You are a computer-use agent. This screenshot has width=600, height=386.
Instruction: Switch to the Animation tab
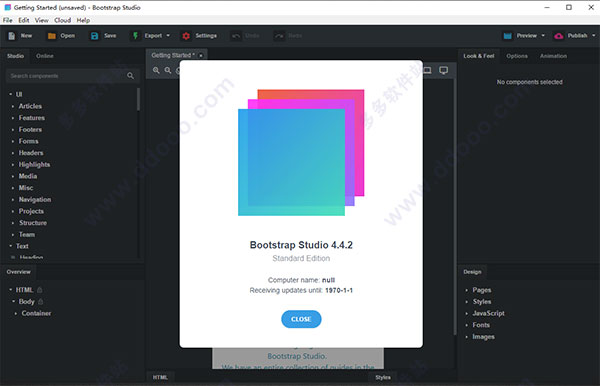click(x=553, y=56)
